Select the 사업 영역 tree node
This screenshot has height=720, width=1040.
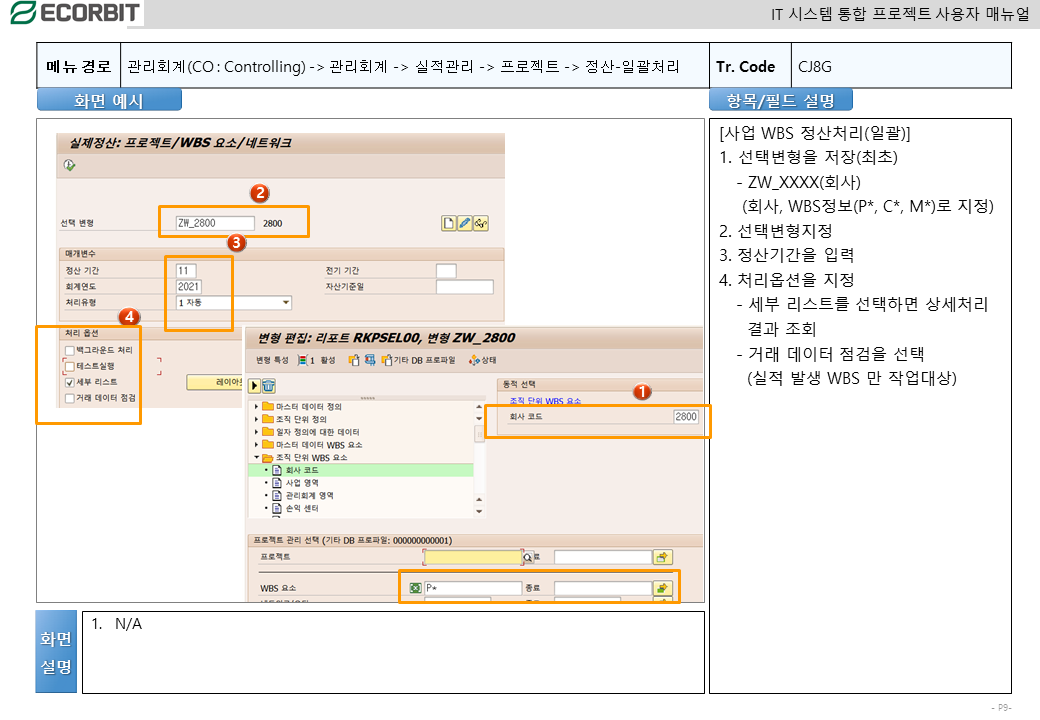[301, 483]
